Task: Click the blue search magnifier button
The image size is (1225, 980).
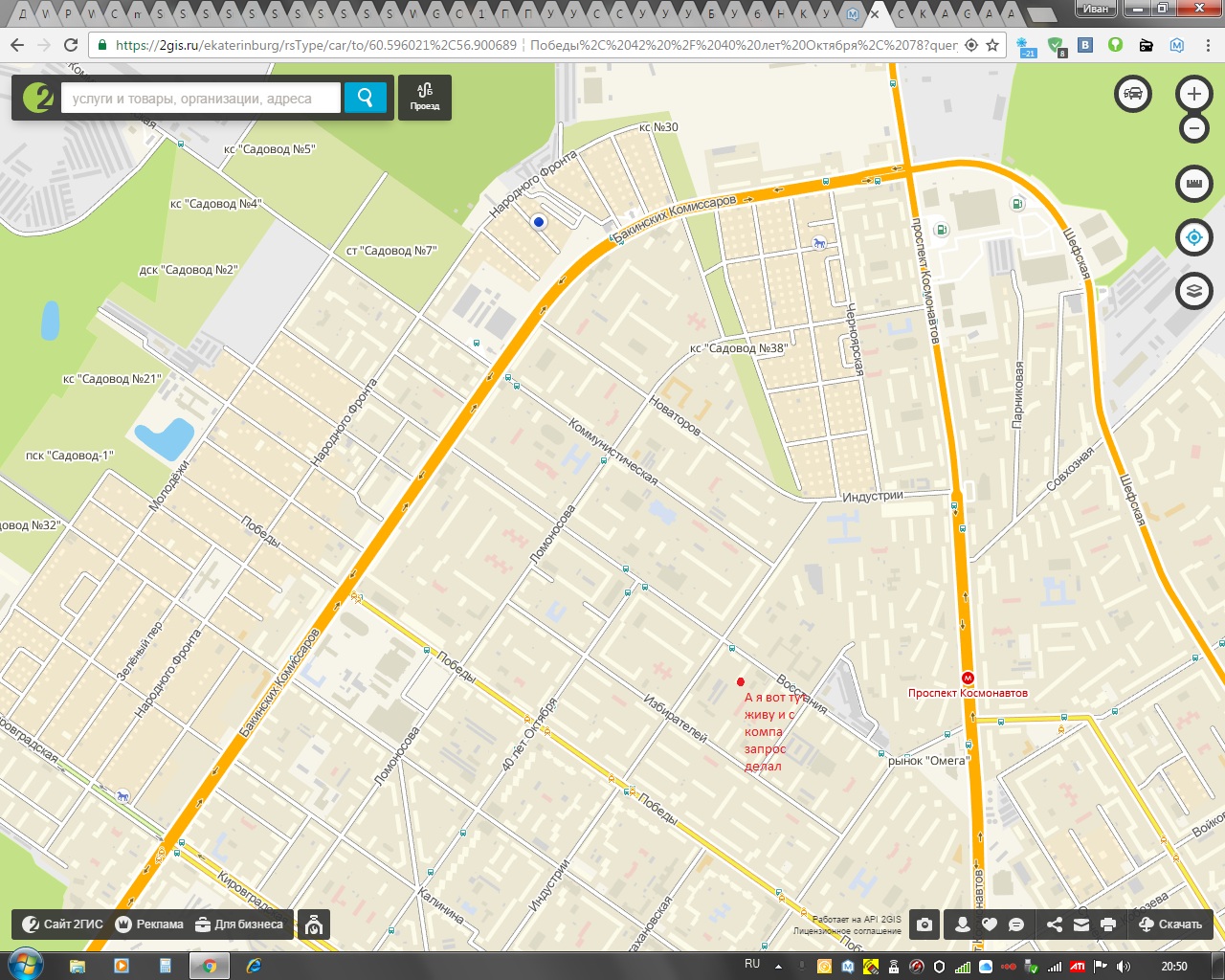Action: pyautogui.click(x=365, y=98)
